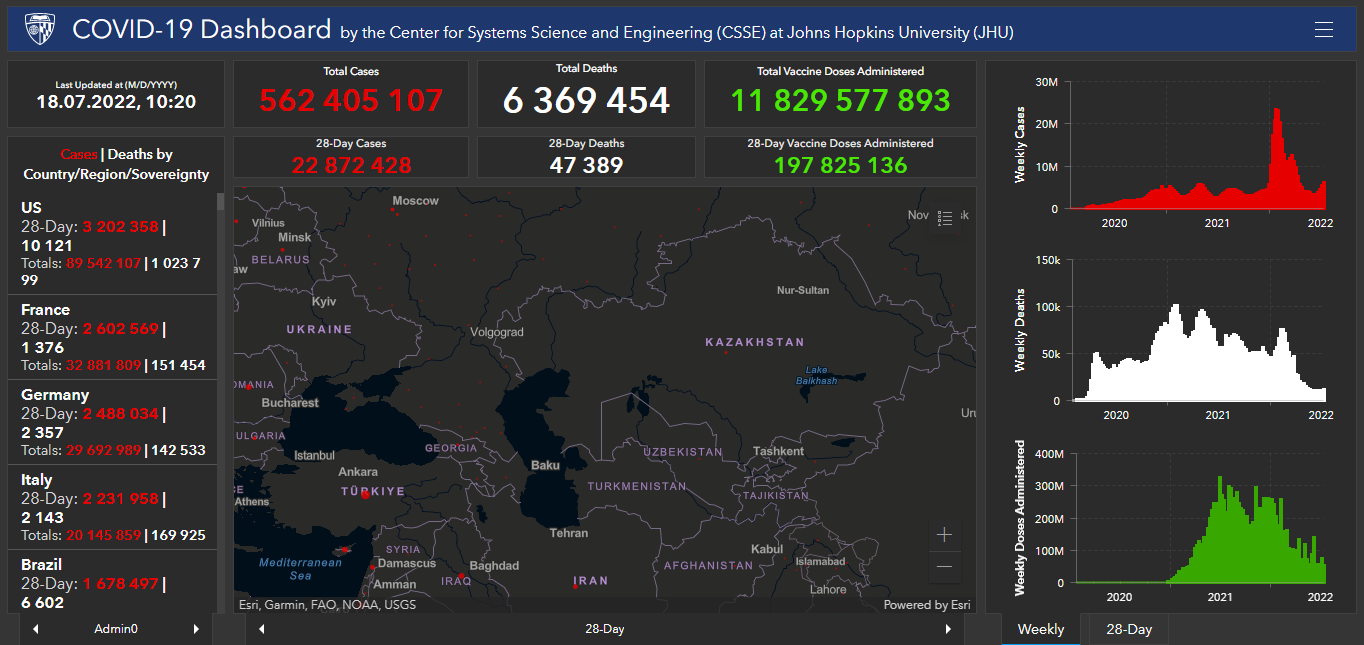Sort country list by Deaths
Viewport: 1364px width, 645px height.
140,154
